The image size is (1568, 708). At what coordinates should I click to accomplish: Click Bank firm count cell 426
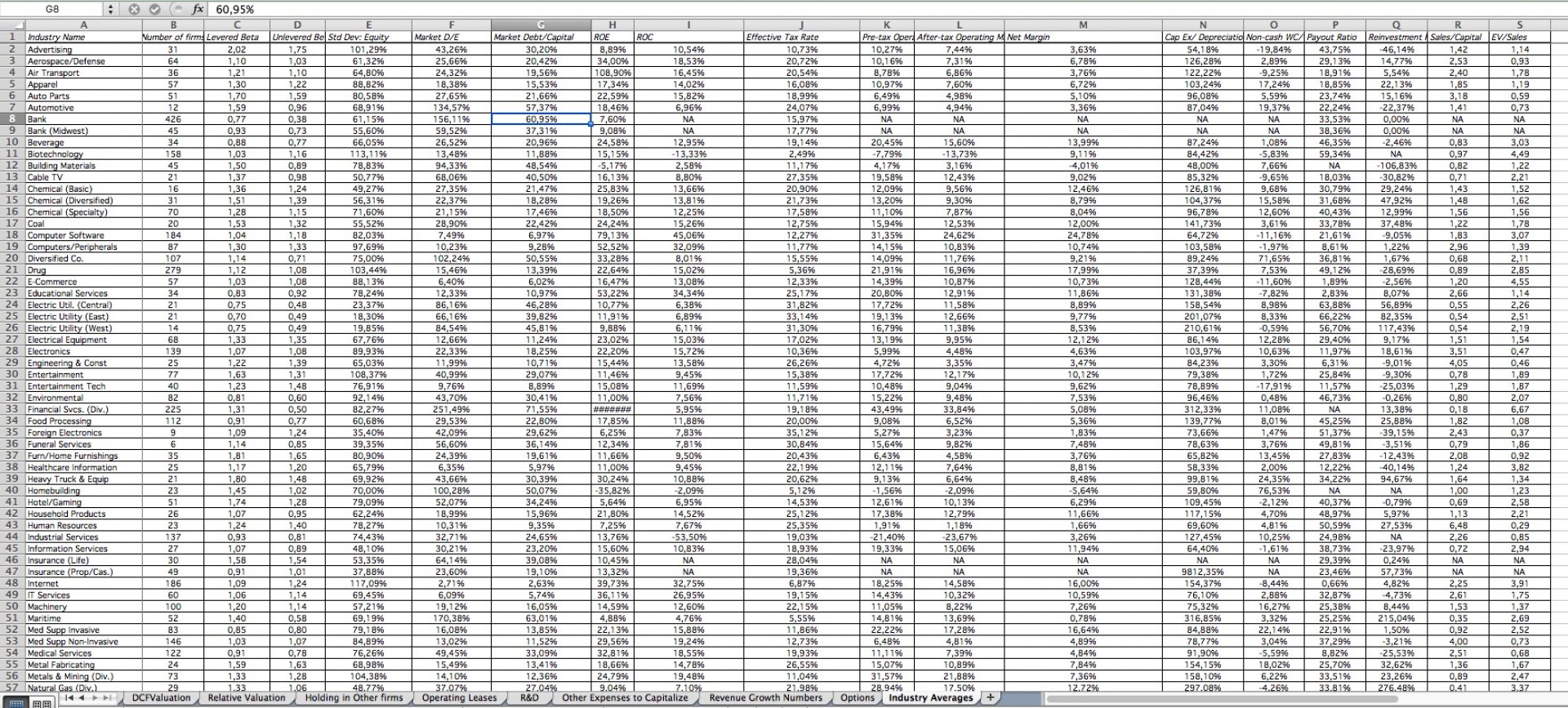coord(172,119)
